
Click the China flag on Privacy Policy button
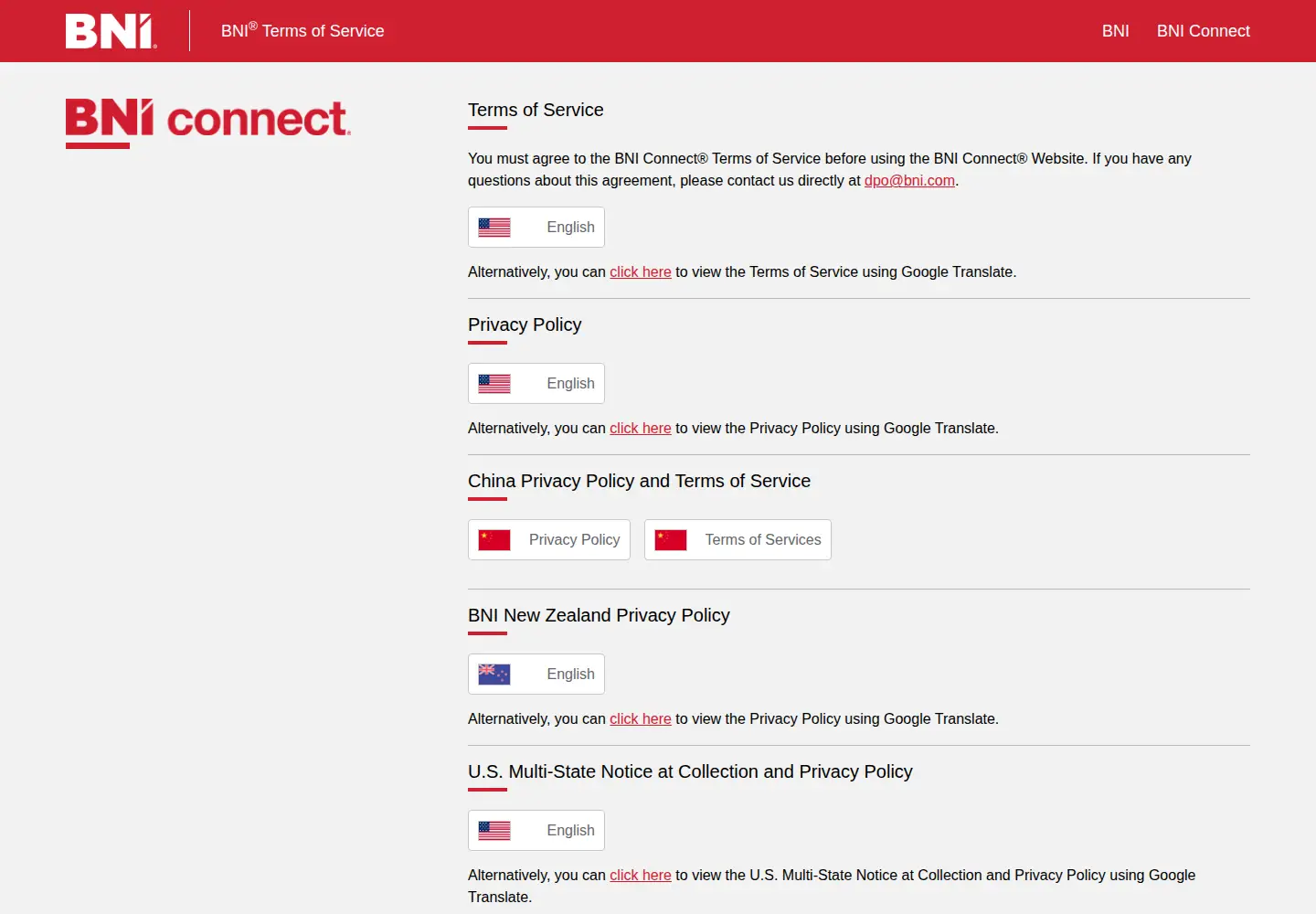click(x=494, y=540)
